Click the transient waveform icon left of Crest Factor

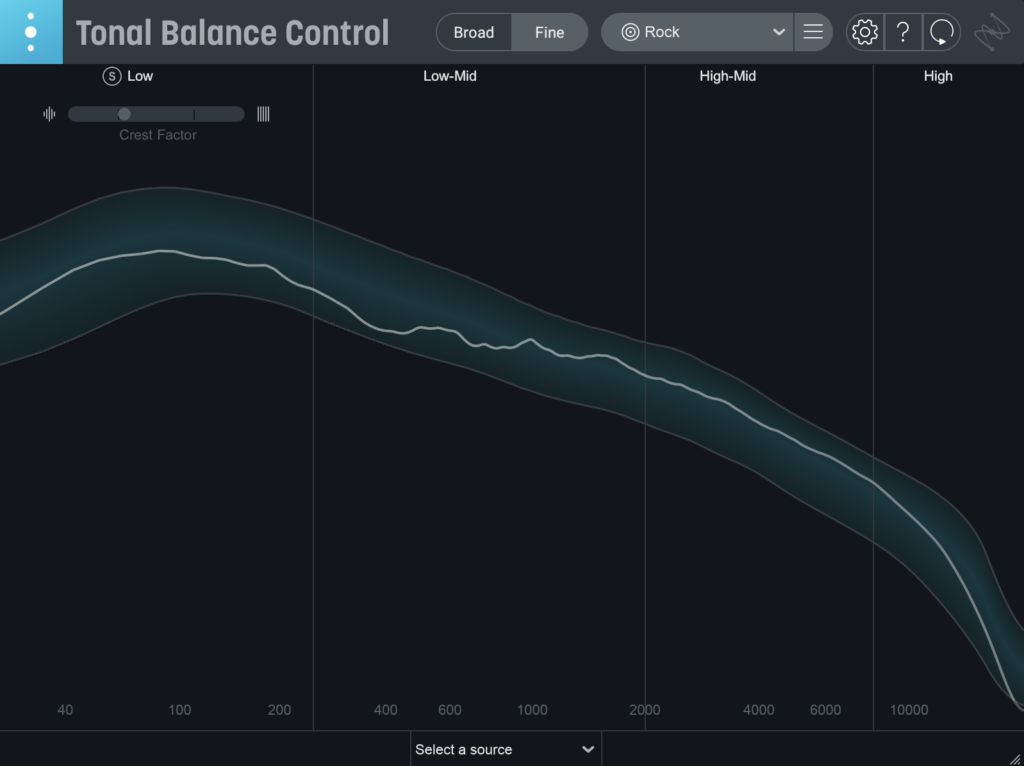click(48, 114)
